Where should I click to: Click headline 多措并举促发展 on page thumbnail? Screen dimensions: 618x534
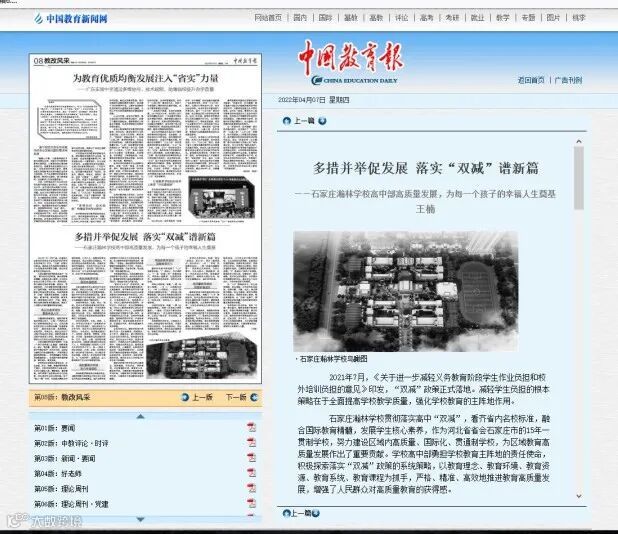click(x=145, y=237)
